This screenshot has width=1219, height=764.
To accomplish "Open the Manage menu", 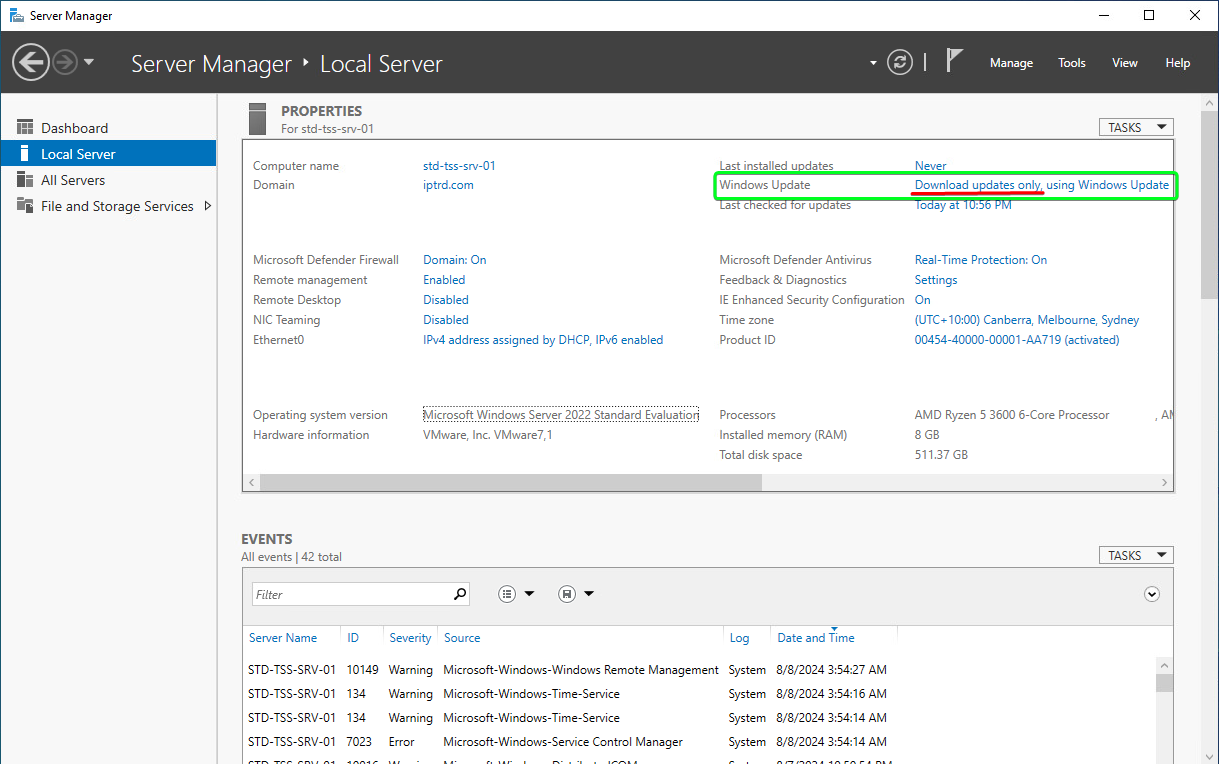I will coord(1011,62).
